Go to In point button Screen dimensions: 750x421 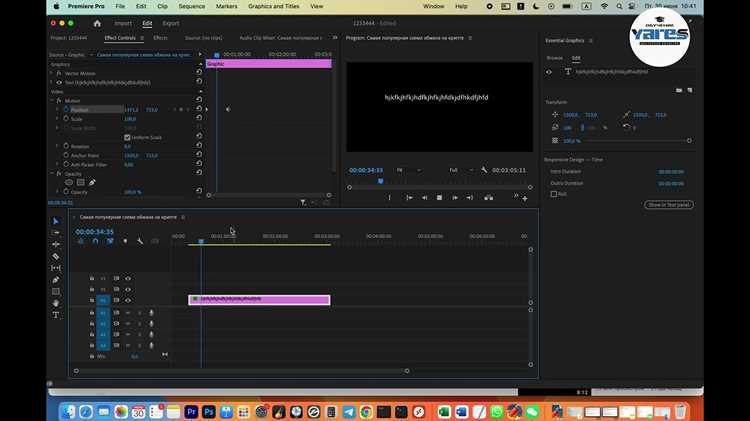point(409,198)
